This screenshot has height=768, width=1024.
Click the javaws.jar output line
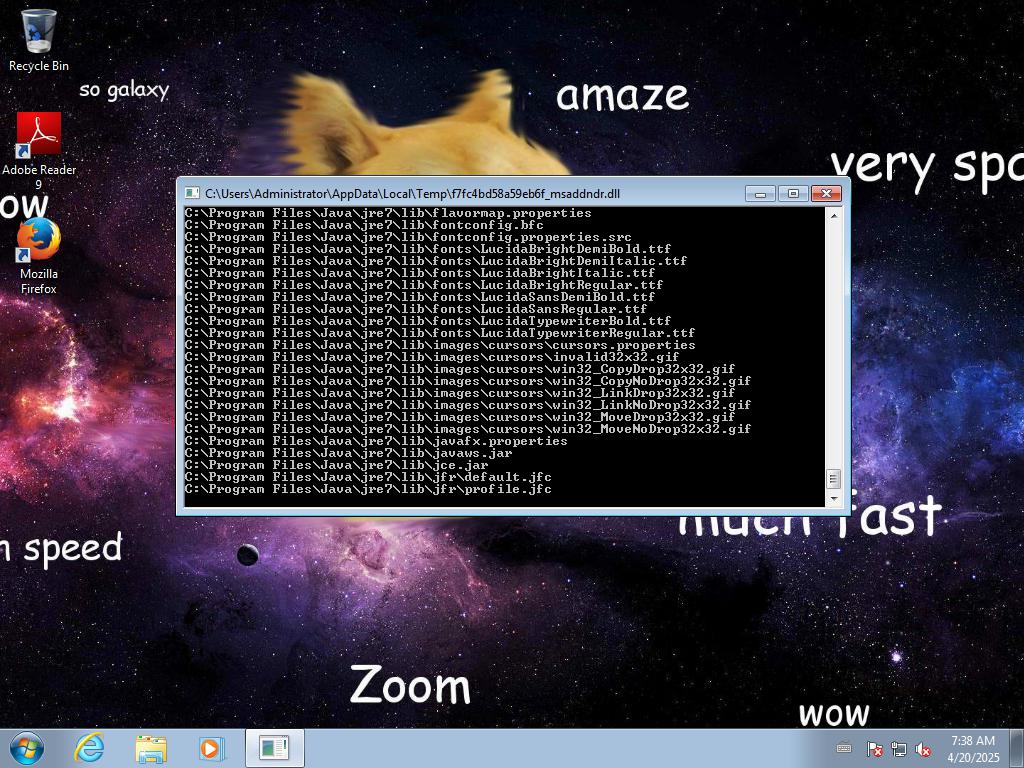pos(348,453)
